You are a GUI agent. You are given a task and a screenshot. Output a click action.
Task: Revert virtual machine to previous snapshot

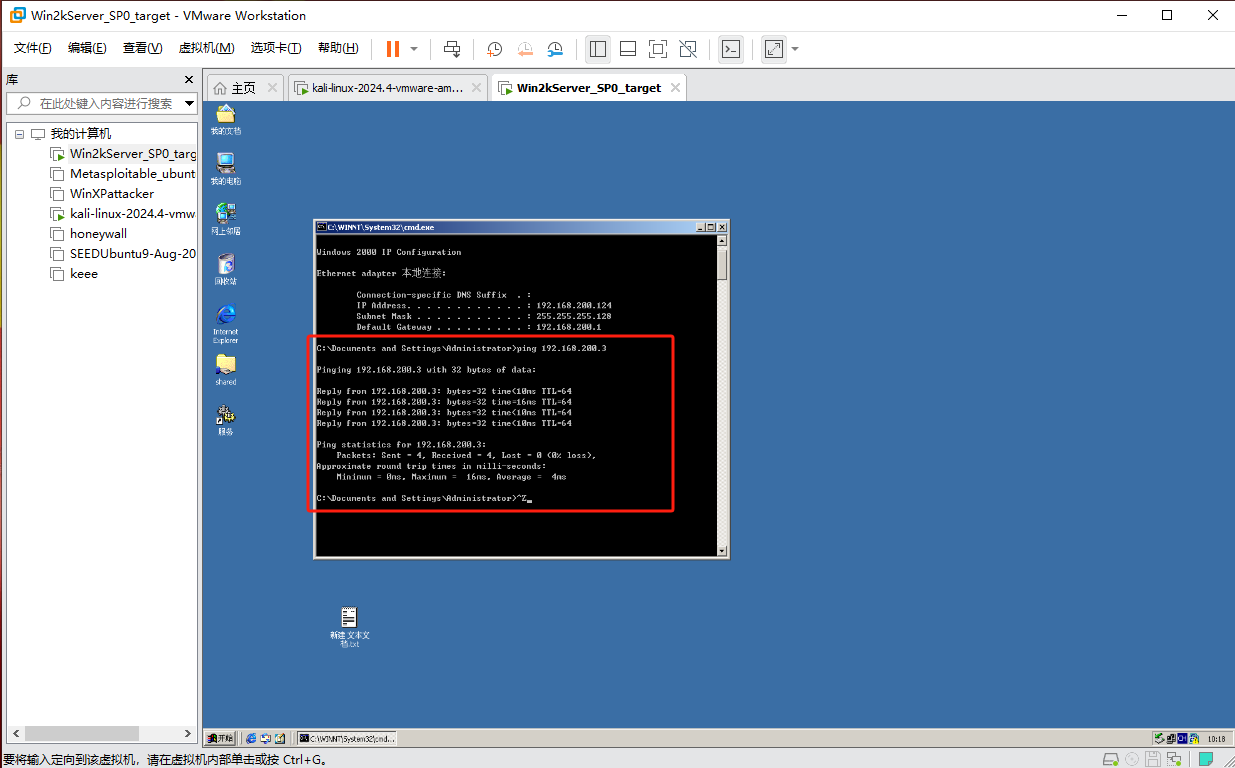click(525, 48)
